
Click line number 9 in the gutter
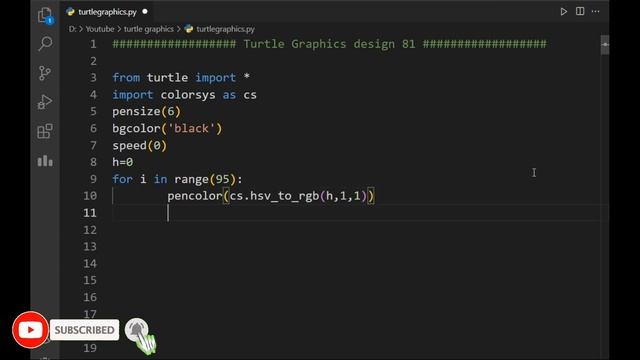[93, 179]
